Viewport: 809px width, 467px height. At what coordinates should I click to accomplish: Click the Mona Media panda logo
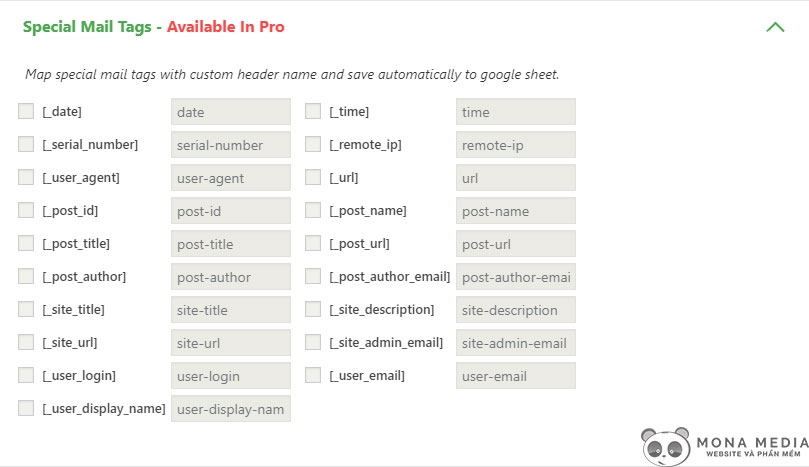(x=665, y=446)
